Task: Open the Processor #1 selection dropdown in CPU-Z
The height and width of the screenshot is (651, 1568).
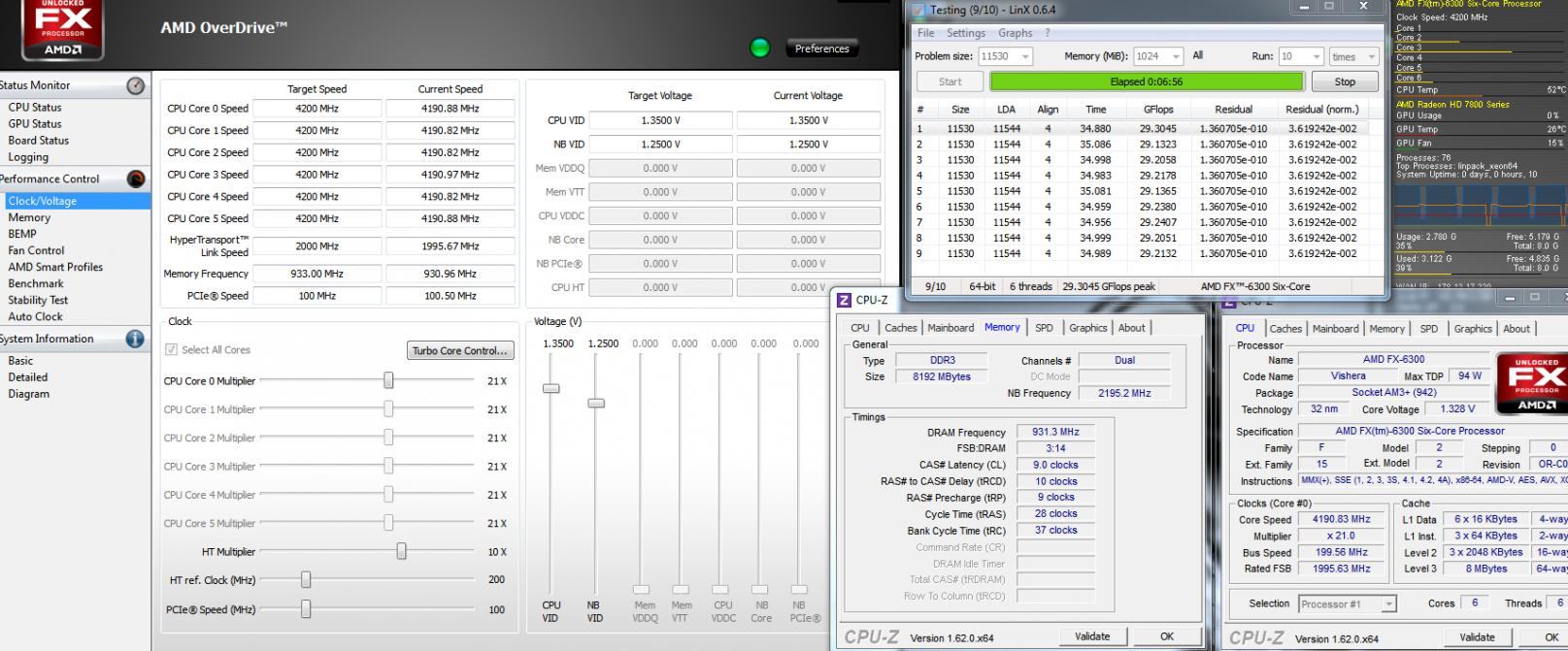Action: coord(1388,603)
